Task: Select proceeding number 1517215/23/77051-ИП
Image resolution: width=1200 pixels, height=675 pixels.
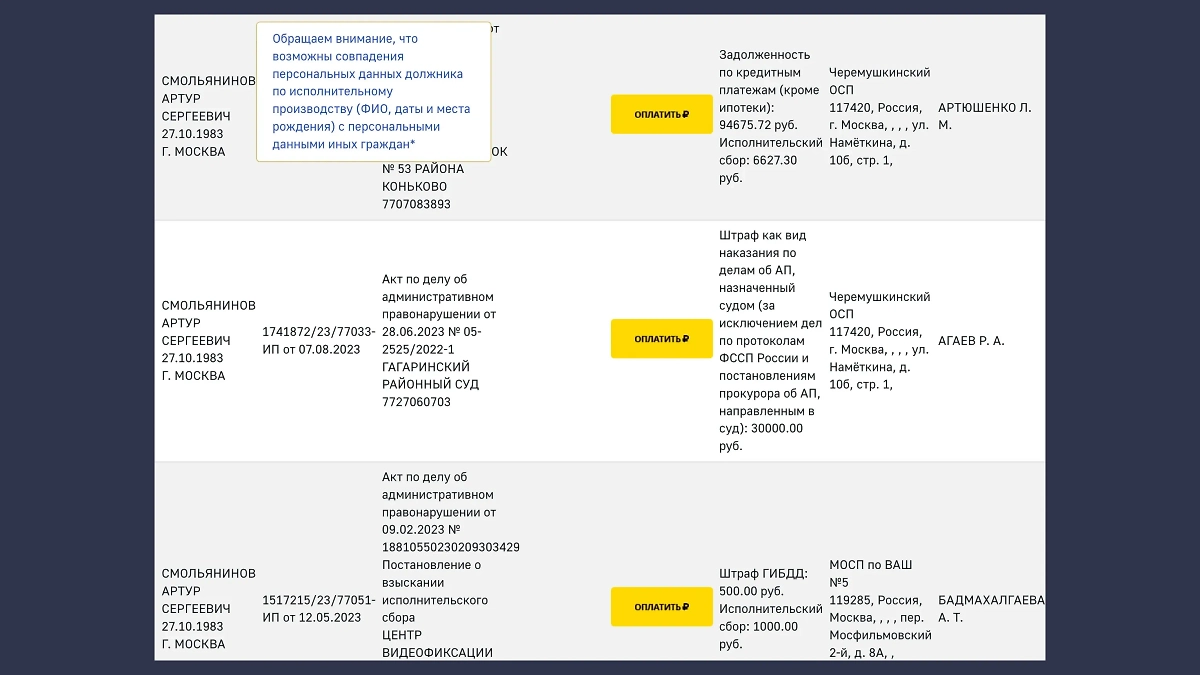Action: click(318, 608)
